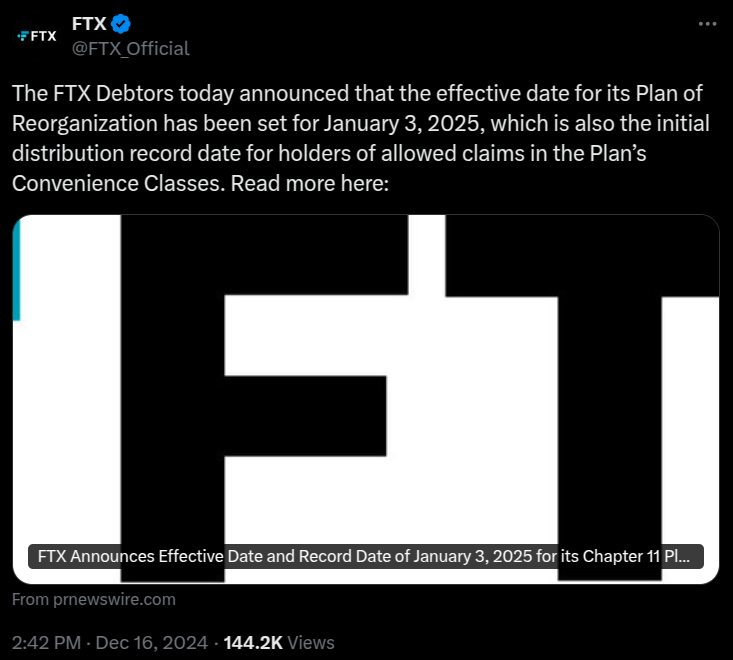Open the FTX profile avatar
733x660 pixels.
tap(36, 36)
